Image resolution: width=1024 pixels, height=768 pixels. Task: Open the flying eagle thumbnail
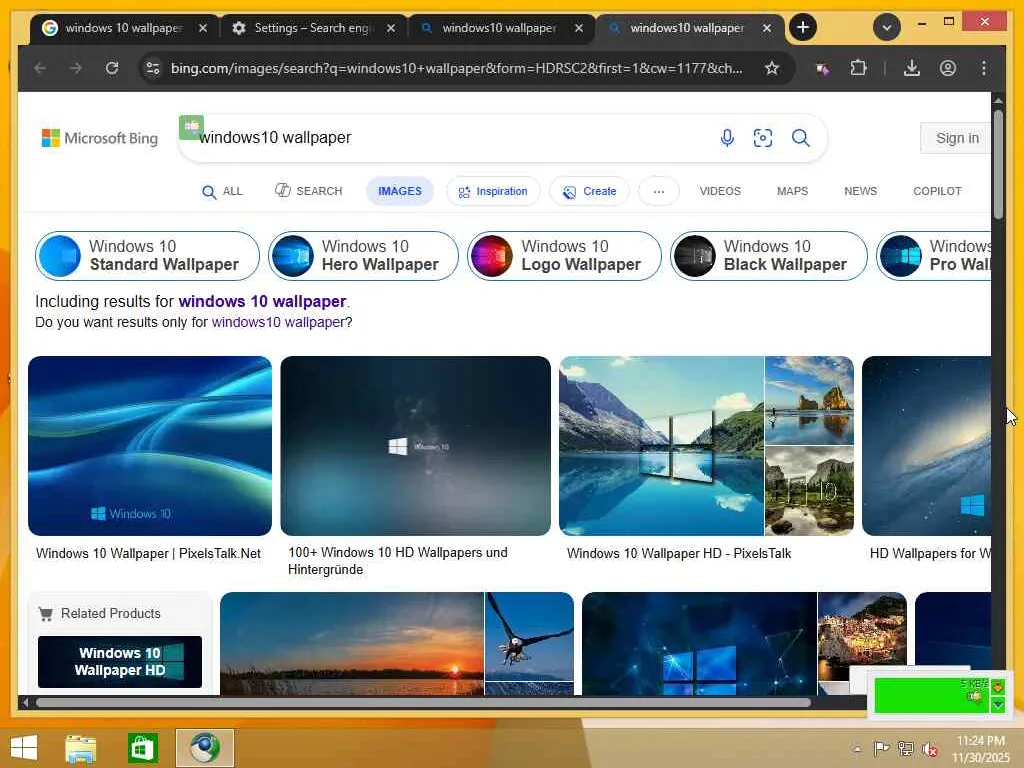point(530,637)
